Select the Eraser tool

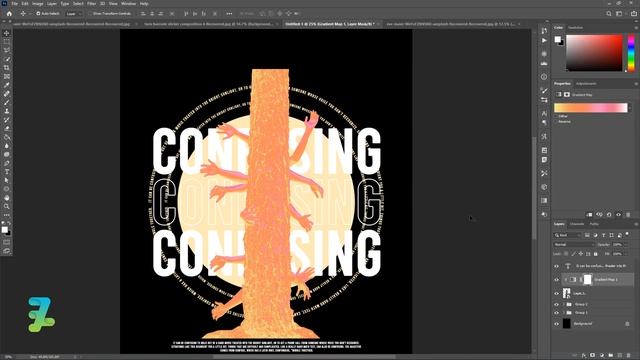(7, 129)
